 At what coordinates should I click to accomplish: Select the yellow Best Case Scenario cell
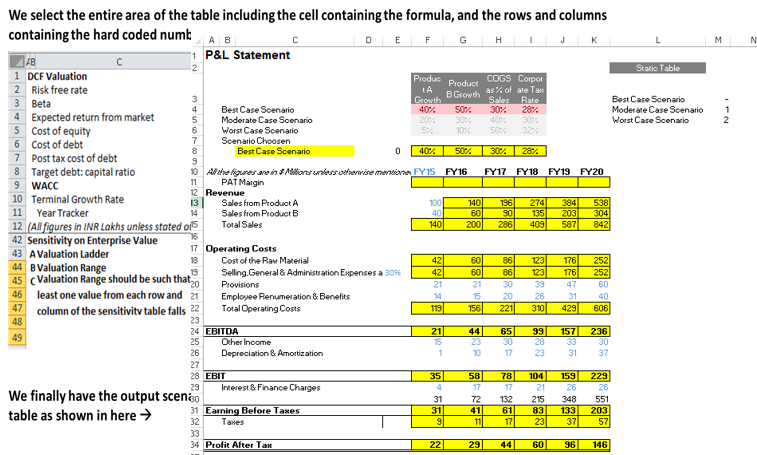tap(295, 151)
